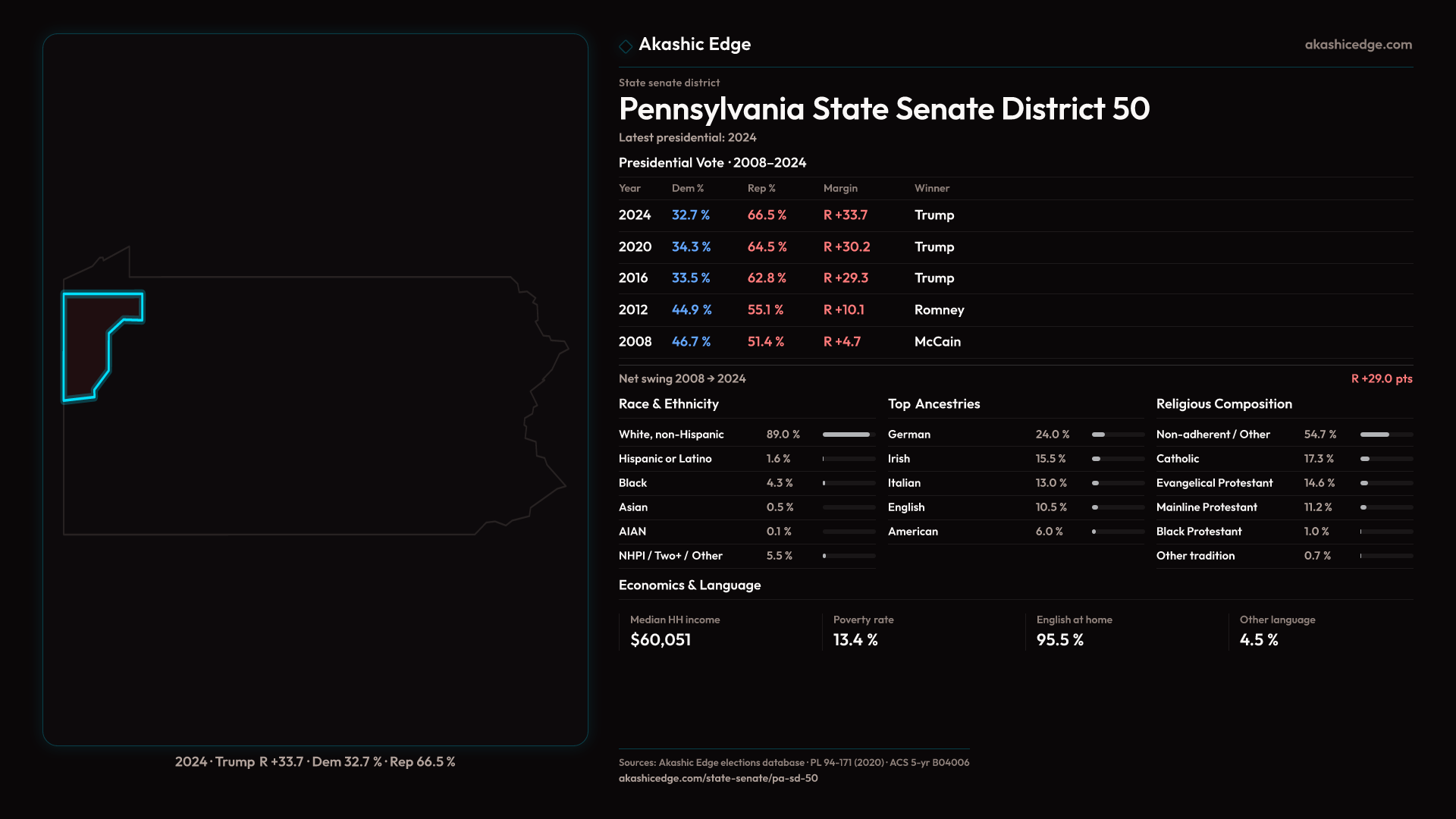This screenshot has width=1456, height=819.
Task: Click the map caption below Pennsylvania outline
Action: 315,761
